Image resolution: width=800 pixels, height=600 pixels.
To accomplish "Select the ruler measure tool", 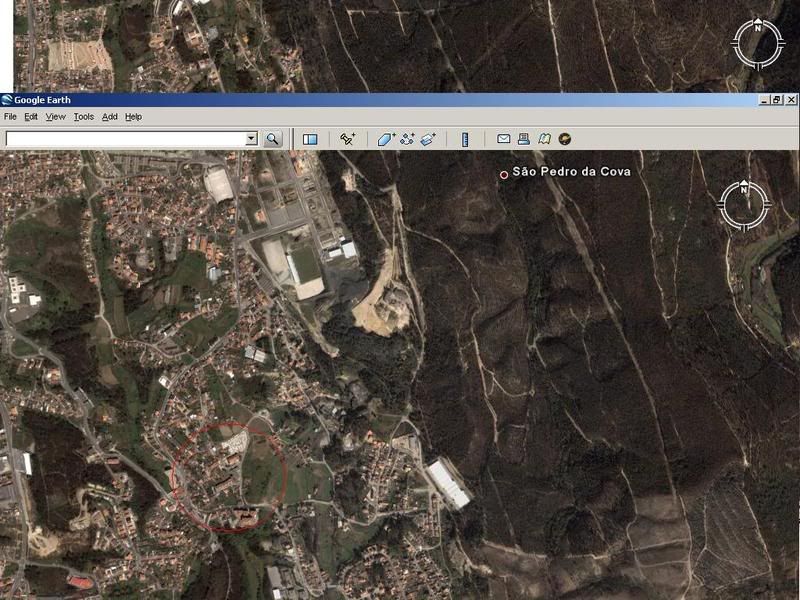I will point(465,139).
